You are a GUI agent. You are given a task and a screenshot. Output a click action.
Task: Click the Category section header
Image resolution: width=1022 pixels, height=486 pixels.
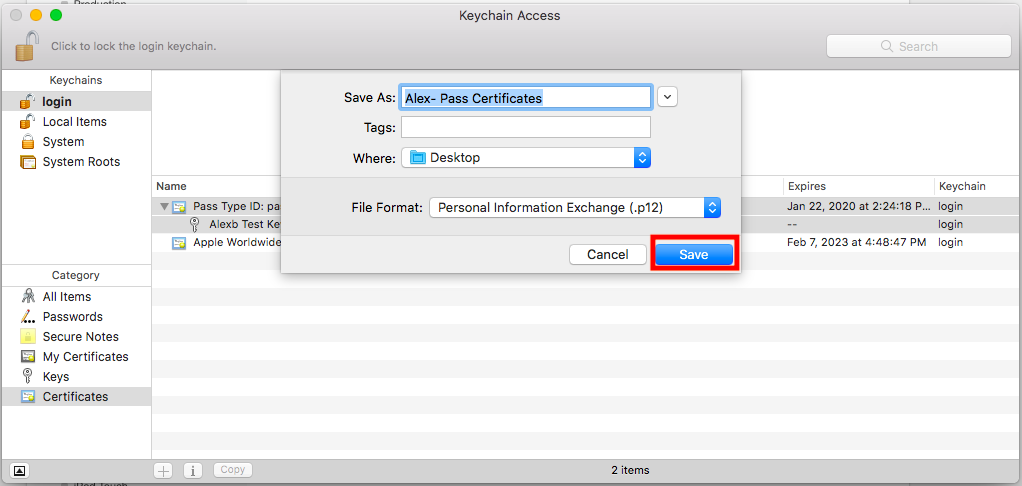(x=76, y=275)
